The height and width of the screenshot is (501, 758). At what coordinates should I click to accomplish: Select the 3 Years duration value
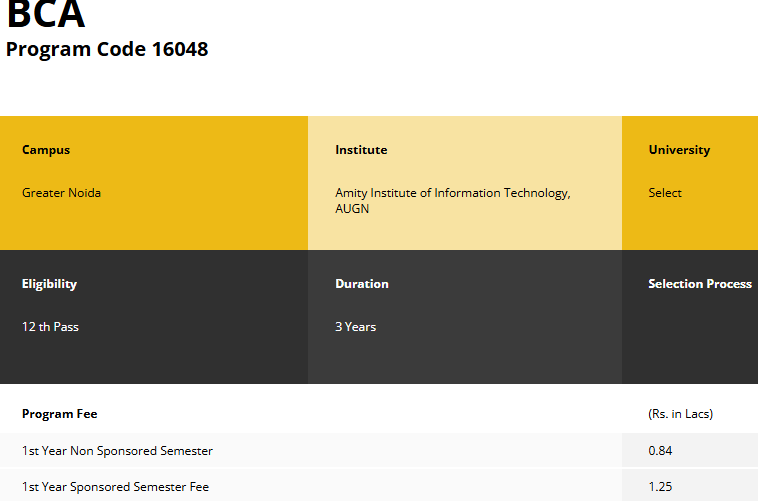pyautogui.click(x=356, y=327)
